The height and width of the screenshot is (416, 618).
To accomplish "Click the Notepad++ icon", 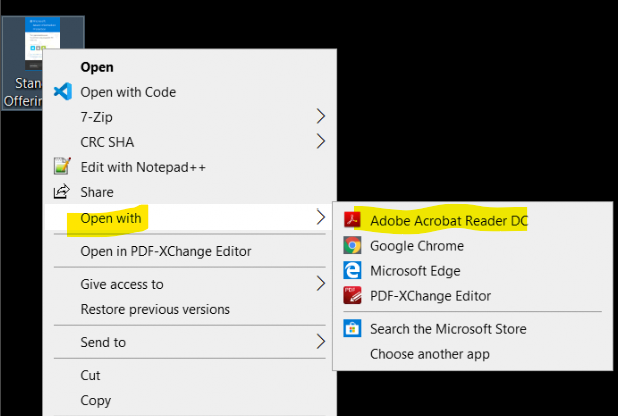I will pos(62,167).
